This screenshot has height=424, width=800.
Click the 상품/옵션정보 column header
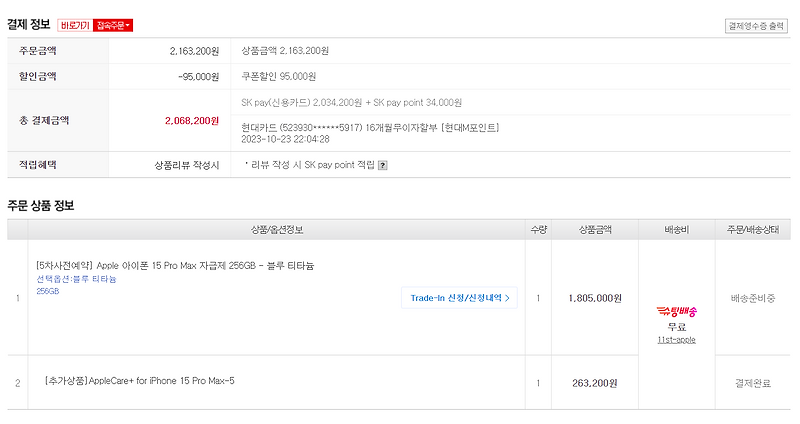[x=267, y=230]
